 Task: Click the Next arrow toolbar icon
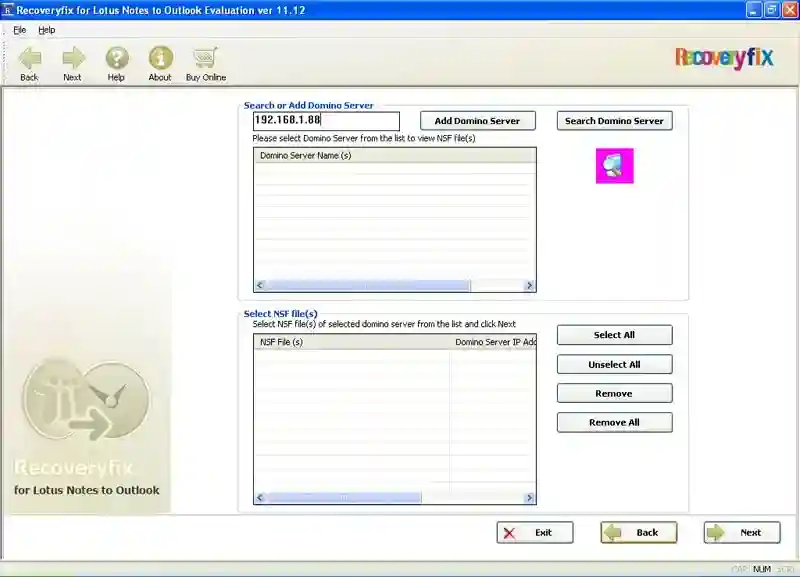coord(73,59)
